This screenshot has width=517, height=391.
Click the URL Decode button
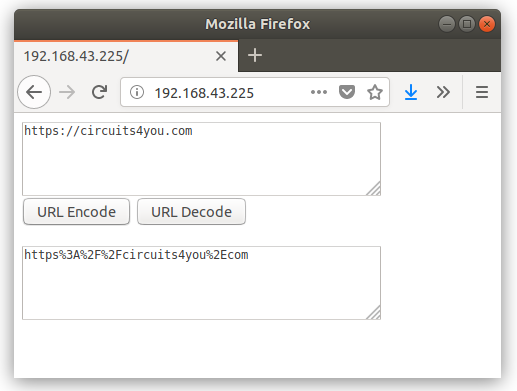point(191,212)
